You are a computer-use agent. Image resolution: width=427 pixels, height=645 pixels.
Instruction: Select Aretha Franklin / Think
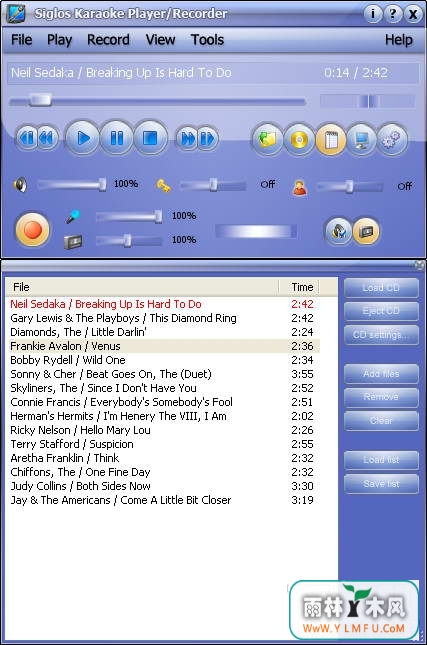click(x=163, y=458)
